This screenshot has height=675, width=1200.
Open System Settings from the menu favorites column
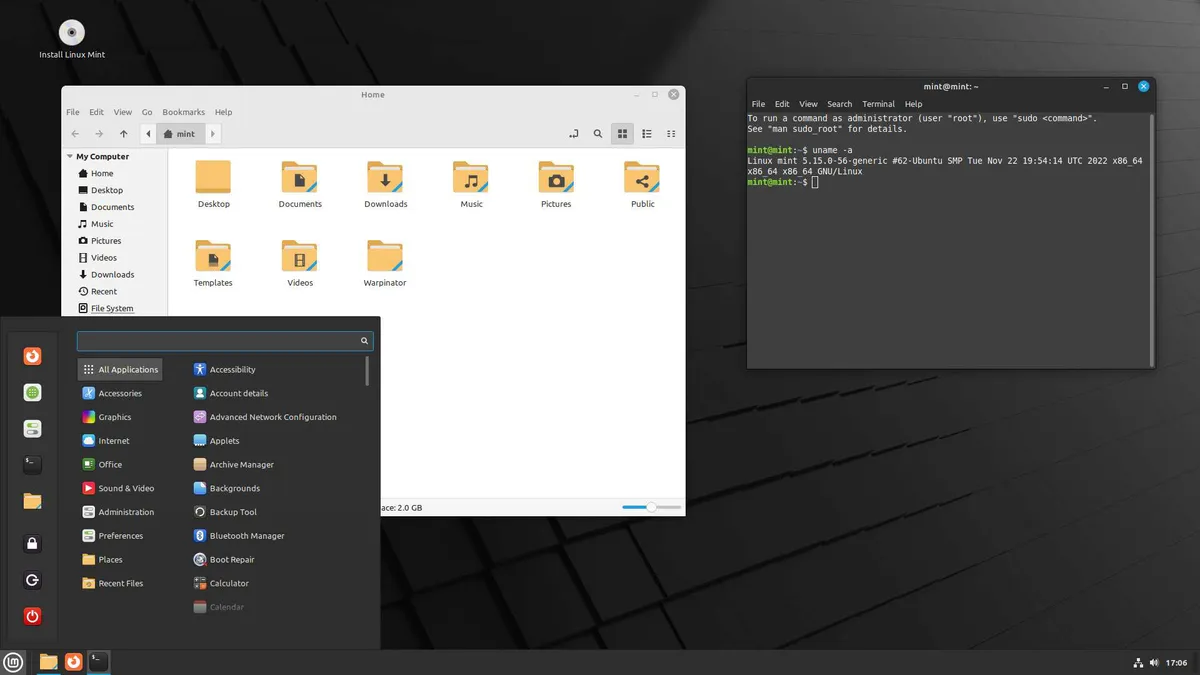pyautogui.click(x=32, y=429)
